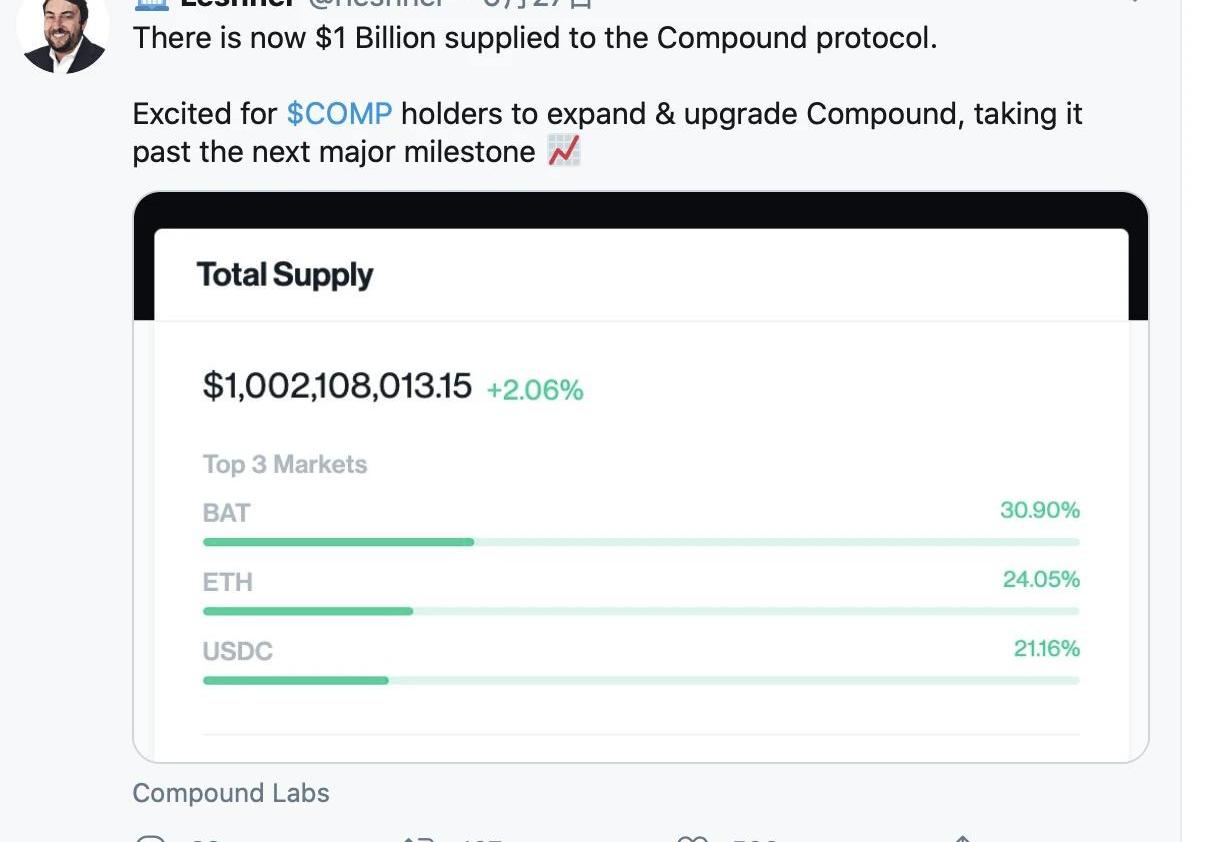Click the red chart emoji
This screenshot has height=842, width=1226.
[x=564, y=152]
